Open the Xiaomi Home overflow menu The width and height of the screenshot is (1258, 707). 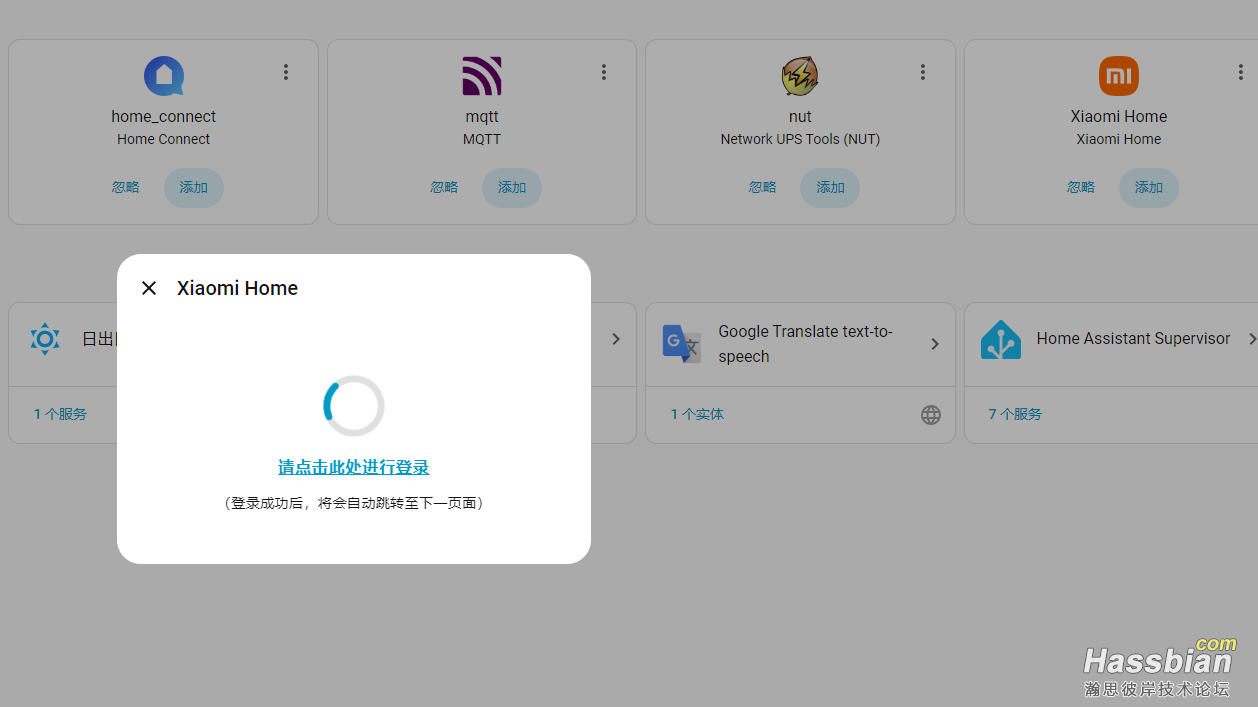[x=1241, y=72]
